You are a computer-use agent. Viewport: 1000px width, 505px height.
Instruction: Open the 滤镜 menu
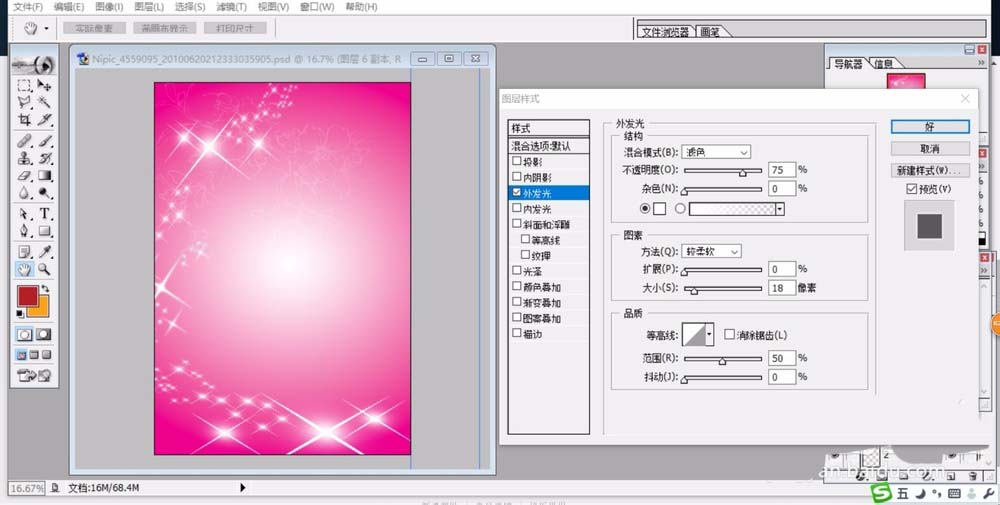click(231, 7)
